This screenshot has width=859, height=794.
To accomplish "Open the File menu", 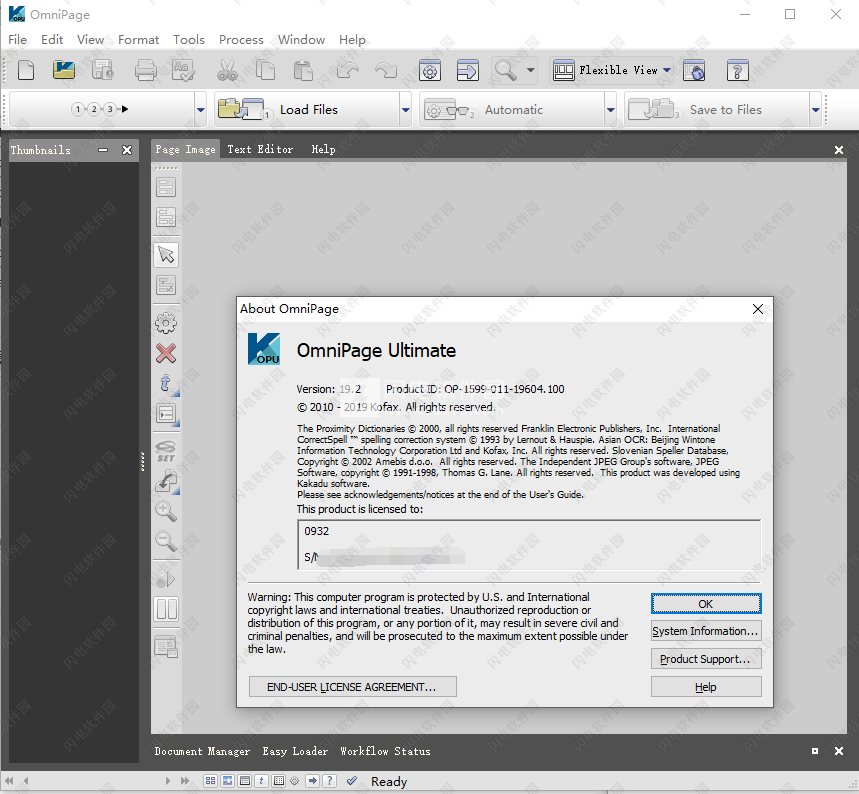I will coord(18,39).
